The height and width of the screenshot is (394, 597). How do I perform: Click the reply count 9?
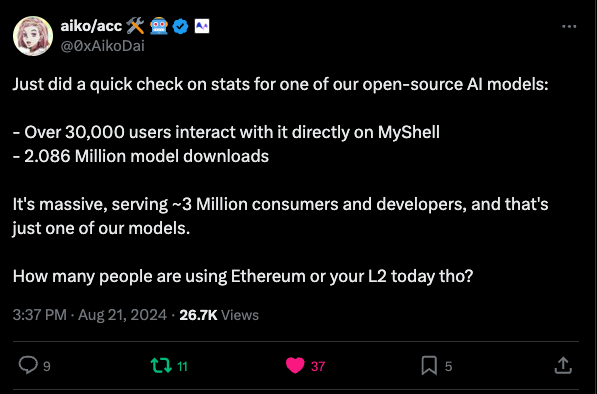pos(46,366)
